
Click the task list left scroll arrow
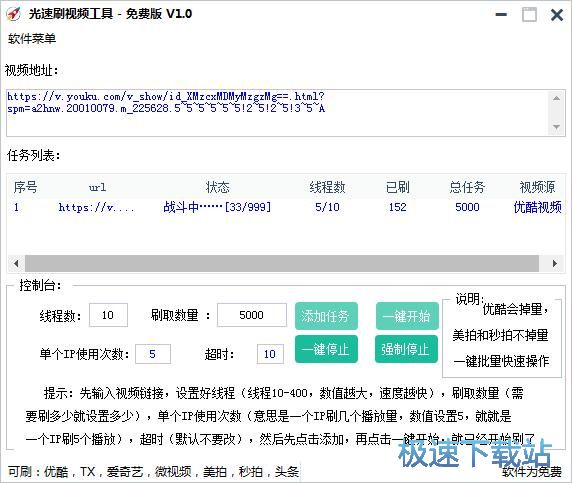click(16, 263)
